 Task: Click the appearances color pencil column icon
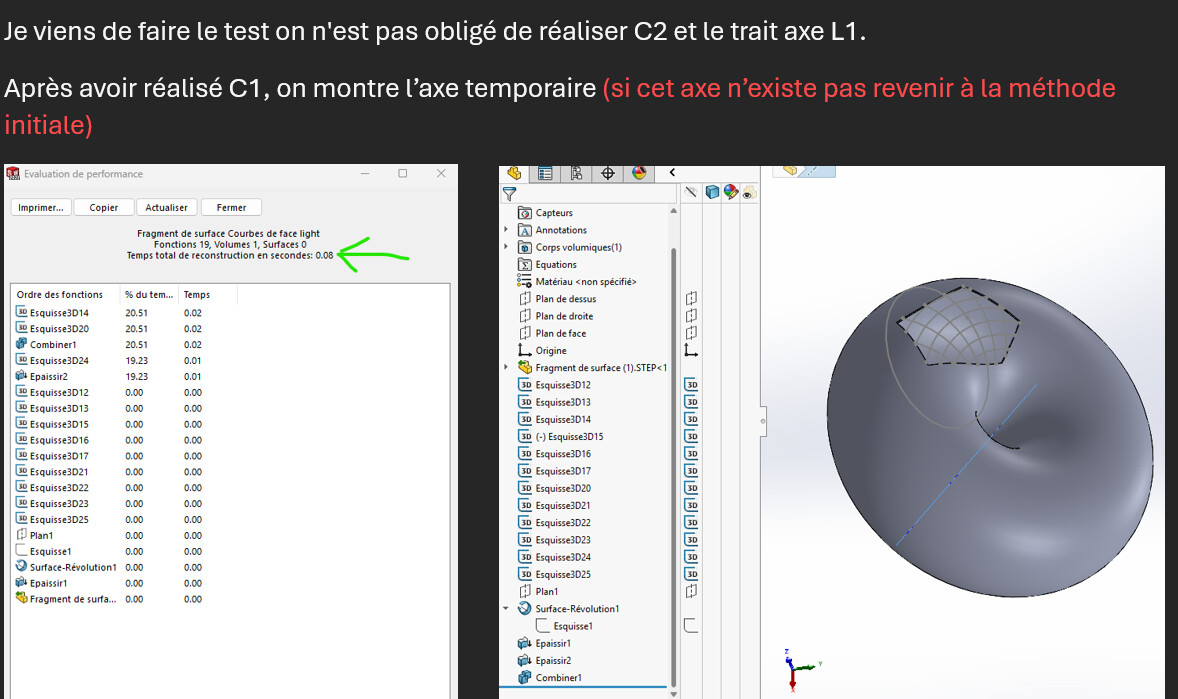730,192
